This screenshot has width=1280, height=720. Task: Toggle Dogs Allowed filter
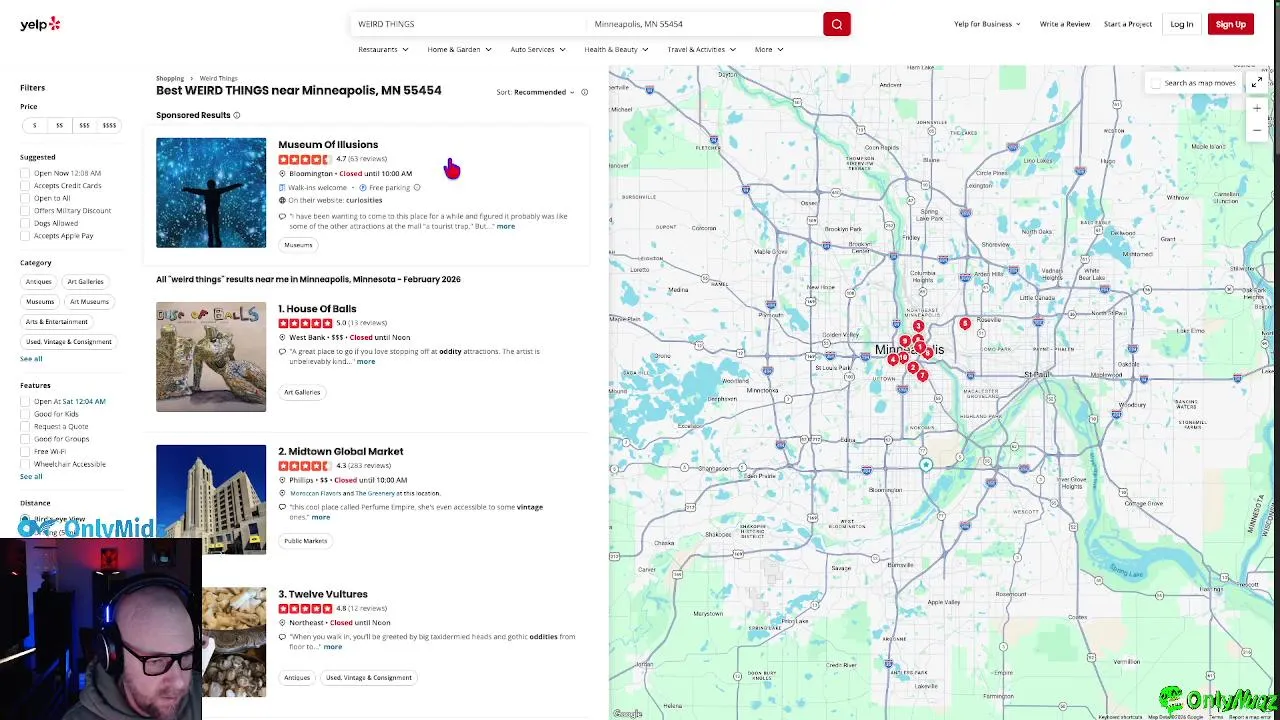tap(25, 223)
